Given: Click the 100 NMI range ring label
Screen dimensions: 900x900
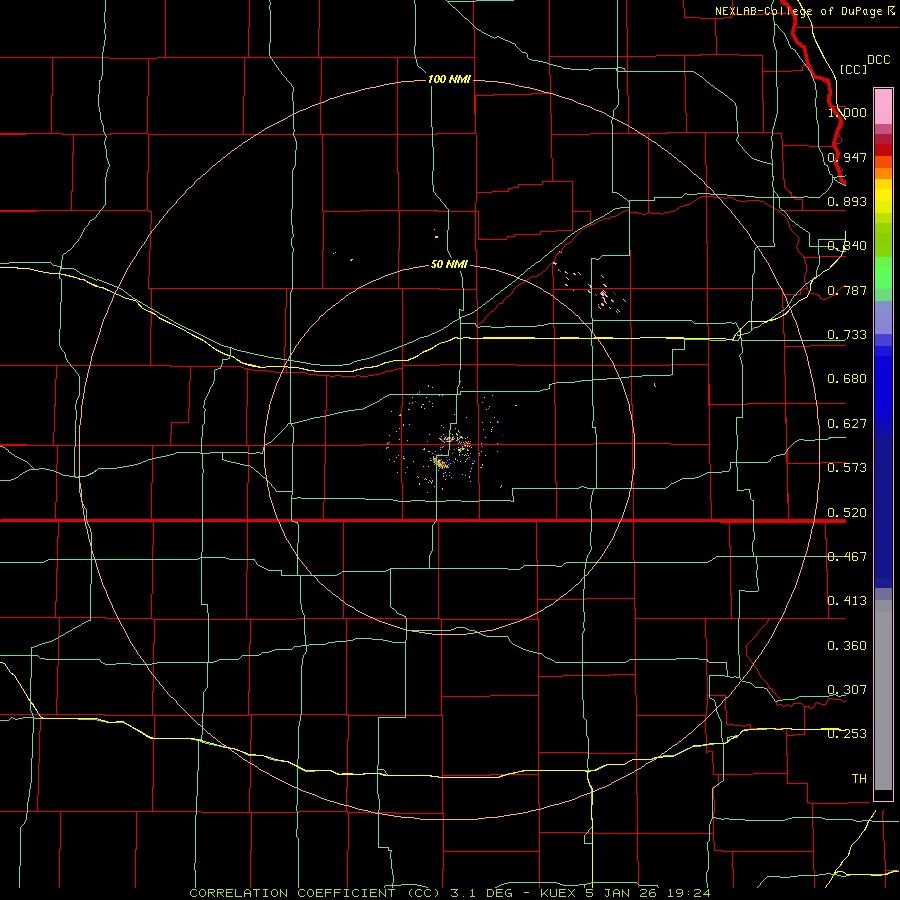Looking at the screenshot, I should (x=449, y=79).
